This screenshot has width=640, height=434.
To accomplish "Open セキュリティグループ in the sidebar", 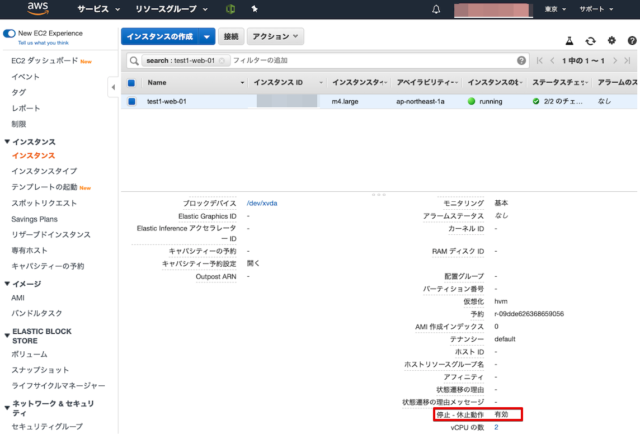I will tap(47, 427).
